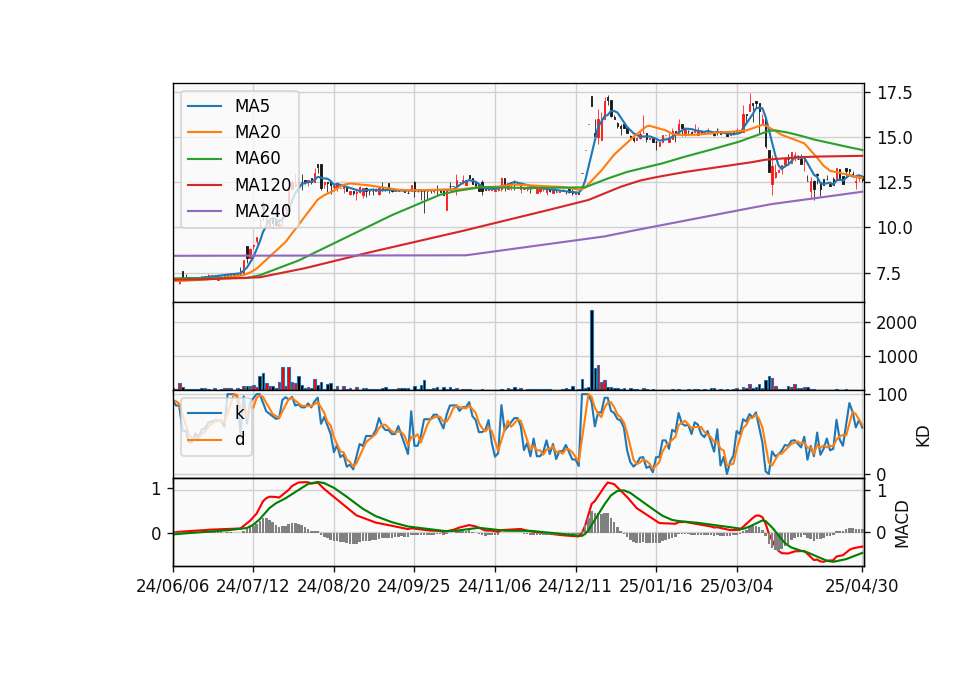Click the 24/09/25 date axis label
The image size is (960, 690).
pyautogui.click(x=413, y=586)
